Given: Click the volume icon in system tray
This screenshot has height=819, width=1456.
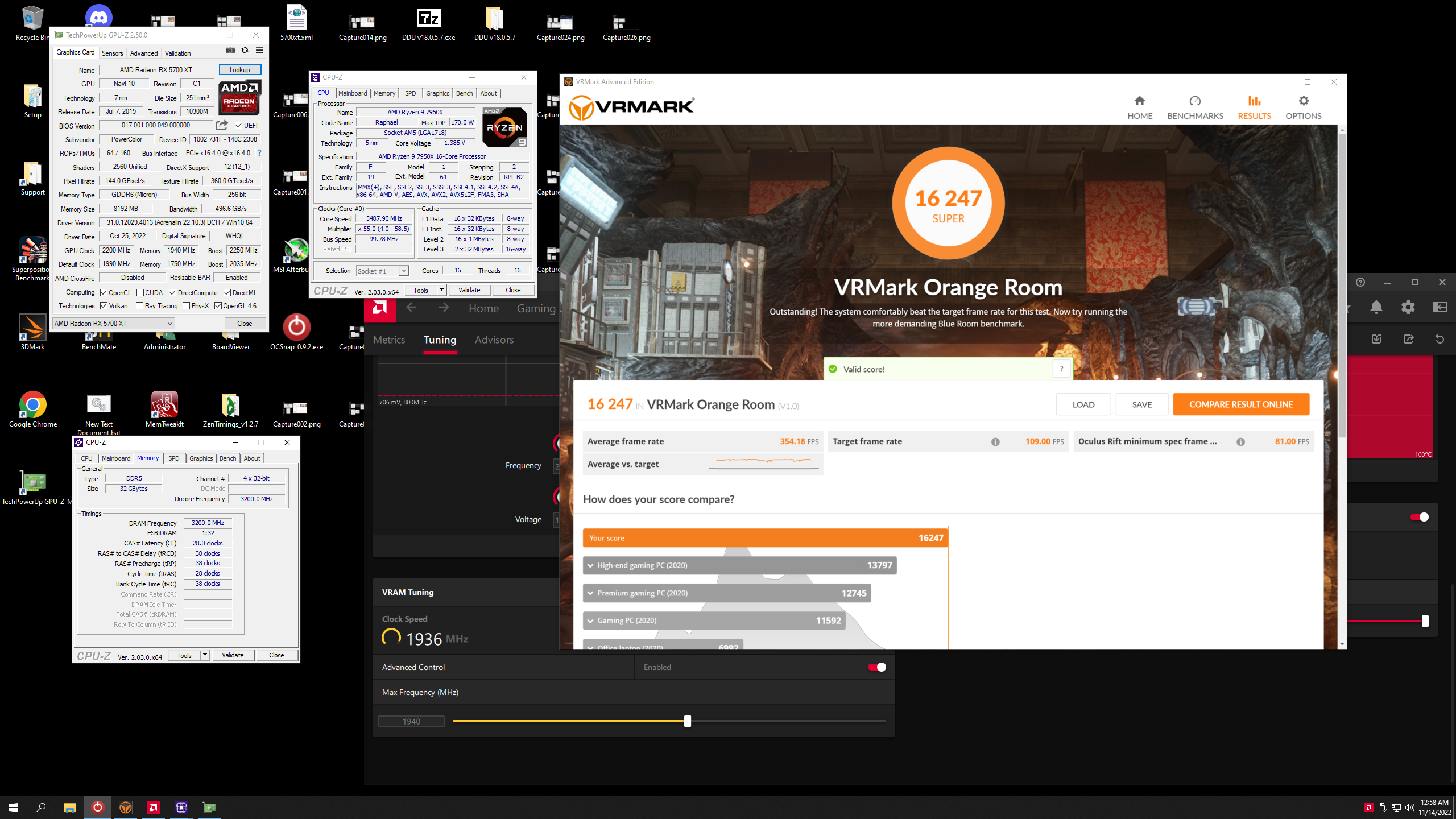Looking at the screenshot, I should pyautogui.click(x=1409, y=808).
